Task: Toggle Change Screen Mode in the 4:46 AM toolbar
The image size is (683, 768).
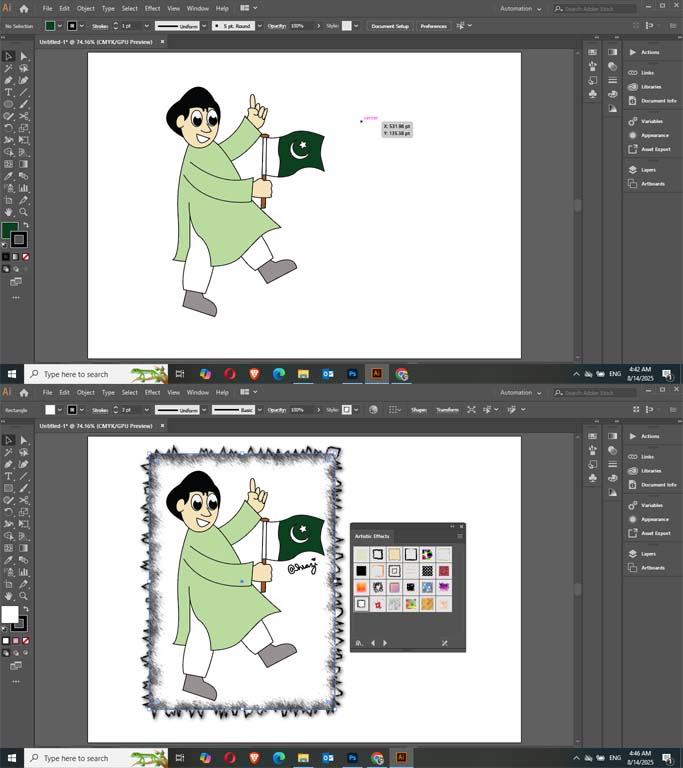Action: [x=16, y=665]
